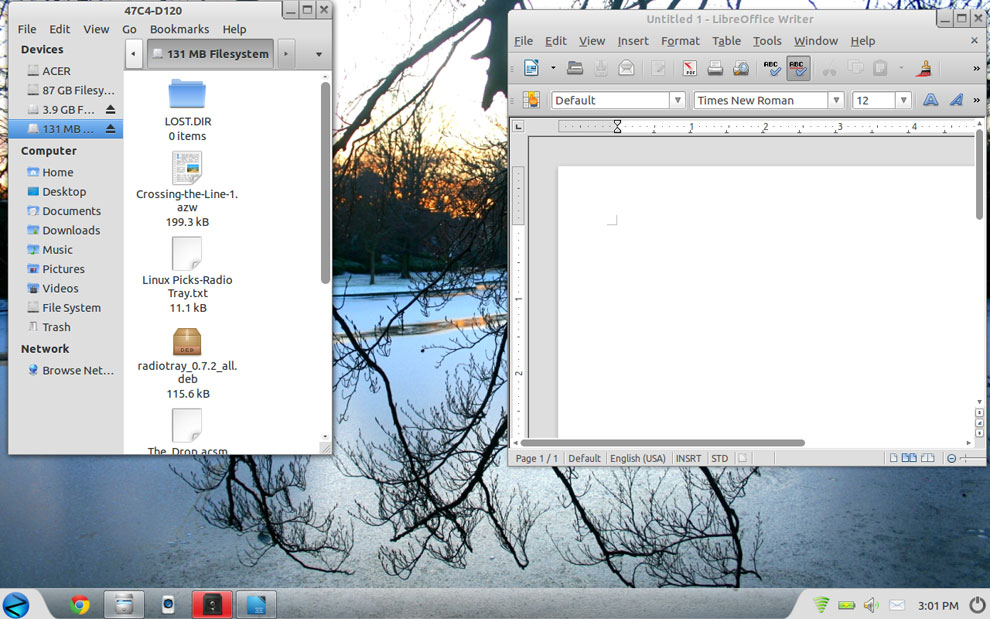The image size is (990, 619).
Task: Open Chrome from the taskbar
Action: click(80, 605)
